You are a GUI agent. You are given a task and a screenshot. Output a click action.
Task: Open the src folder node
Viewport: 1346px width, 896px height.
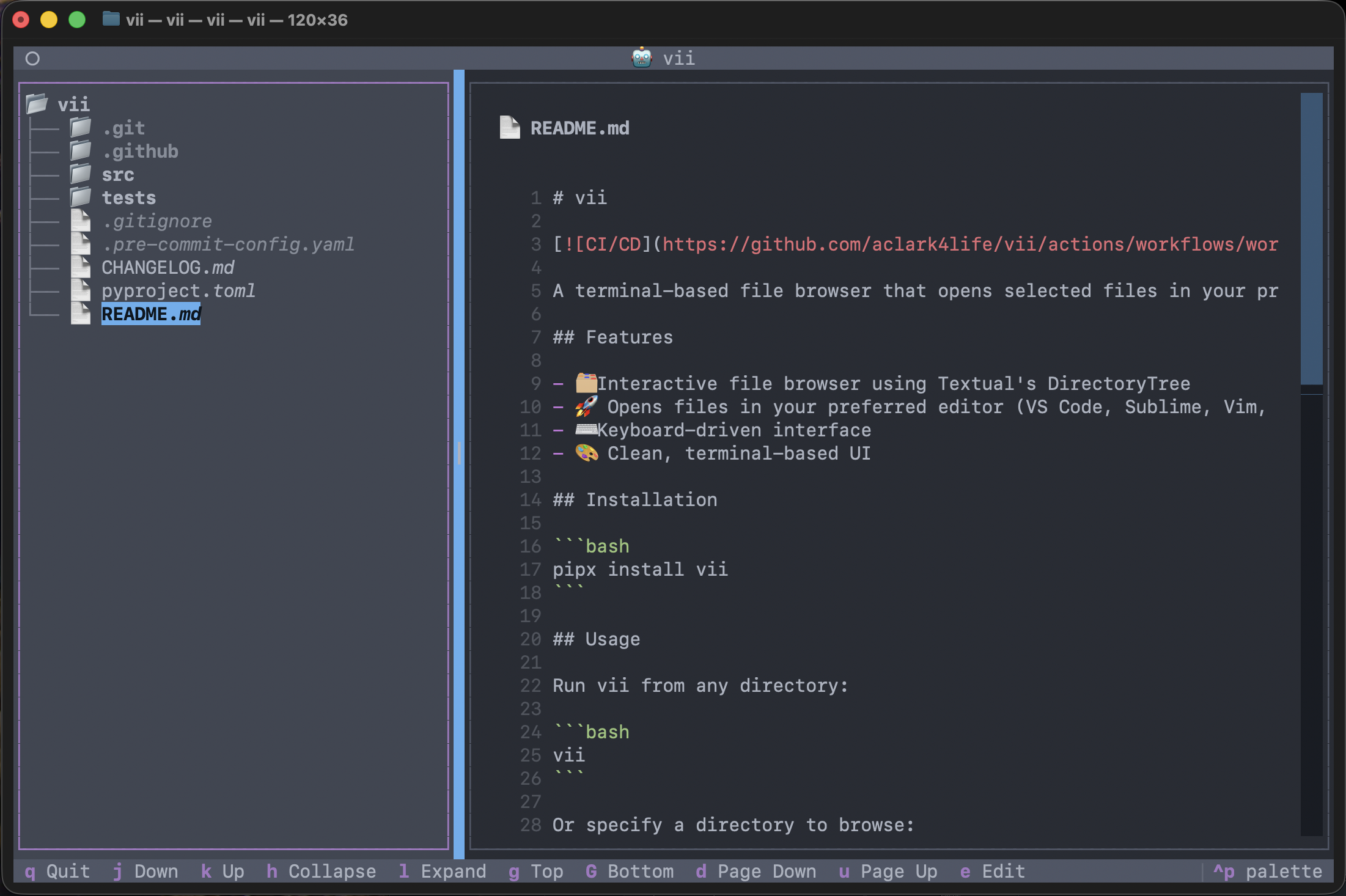[118, 174]
